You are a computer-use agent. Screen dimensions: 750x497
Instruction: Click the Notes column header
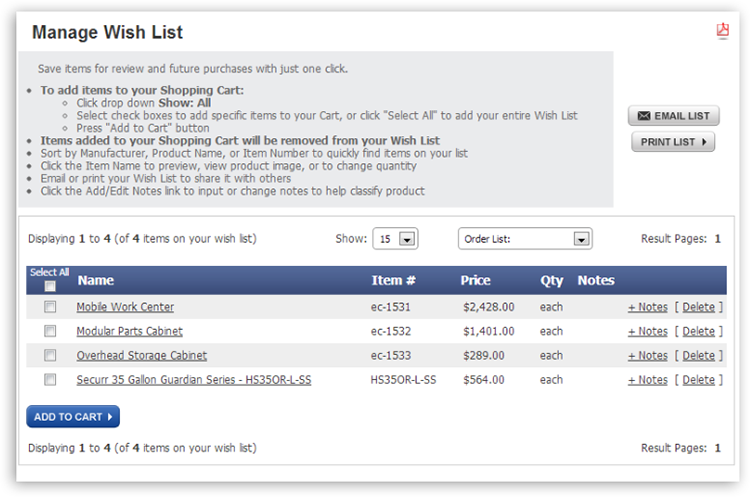pyautogui.click(x=596, y=280)
